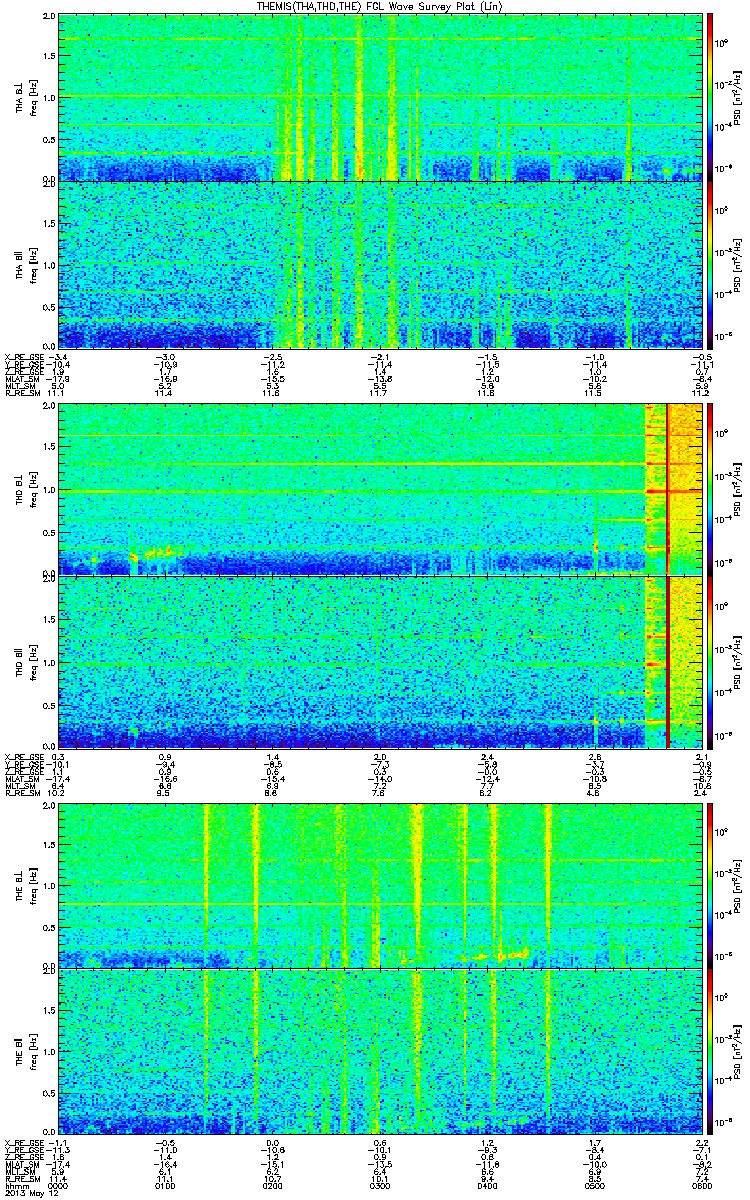
Task: Click the PSD color bar beside THE B-parallel
Action: click(x=709, y=1052)
